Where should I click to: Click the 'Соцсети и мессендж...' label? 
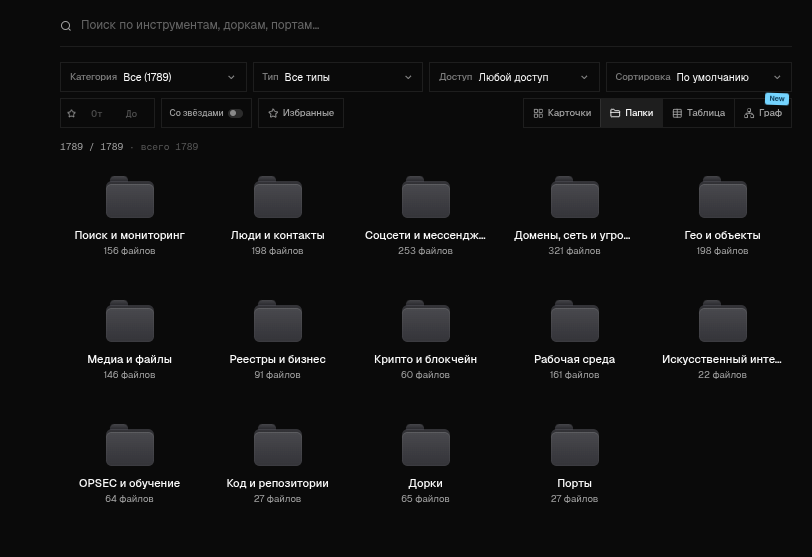click(425, 235)
